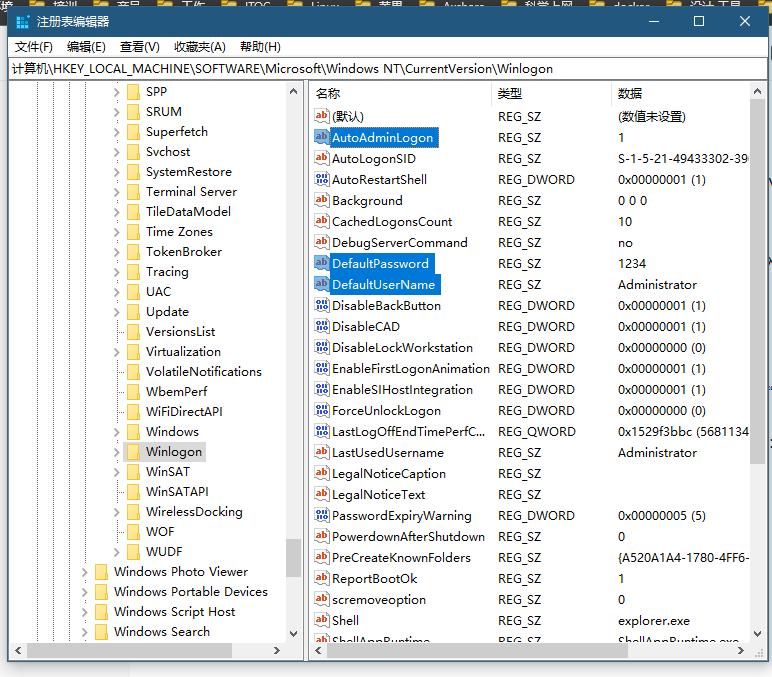The height and width of the screenshot is (677, 772).
Task: Expand the Tracing tree node
Action: pyautogui.click(x=117, y=272)
